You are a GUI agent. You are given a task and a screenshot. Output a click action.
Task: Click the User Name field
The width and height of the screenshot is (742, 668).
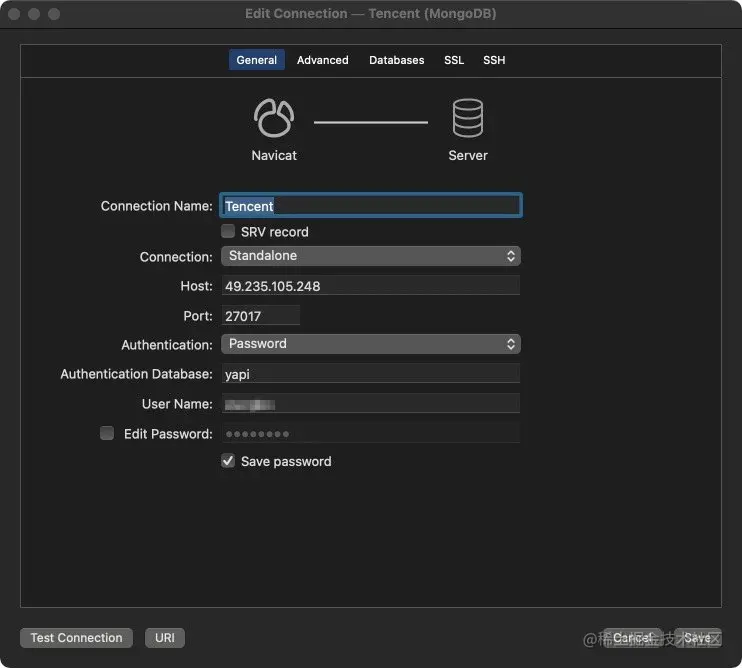[371, 404]
